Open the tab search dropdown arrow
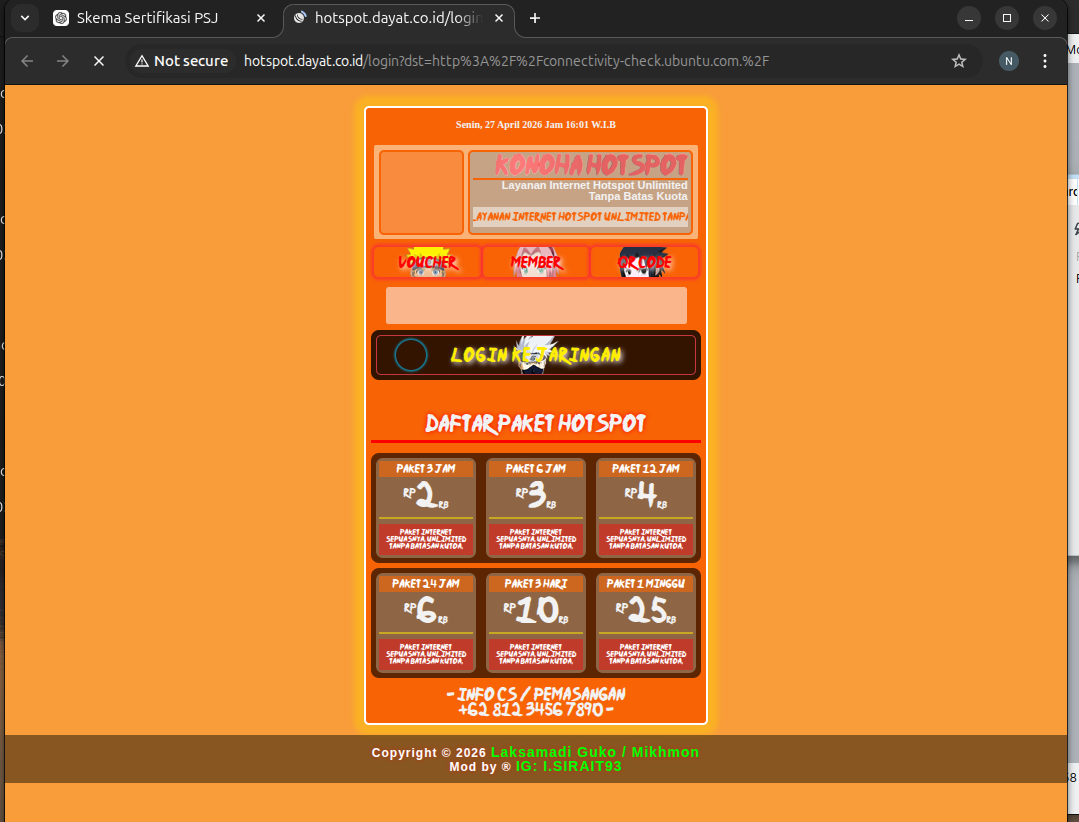This screenshot has width=1079, height=822. tap(25, 18)
